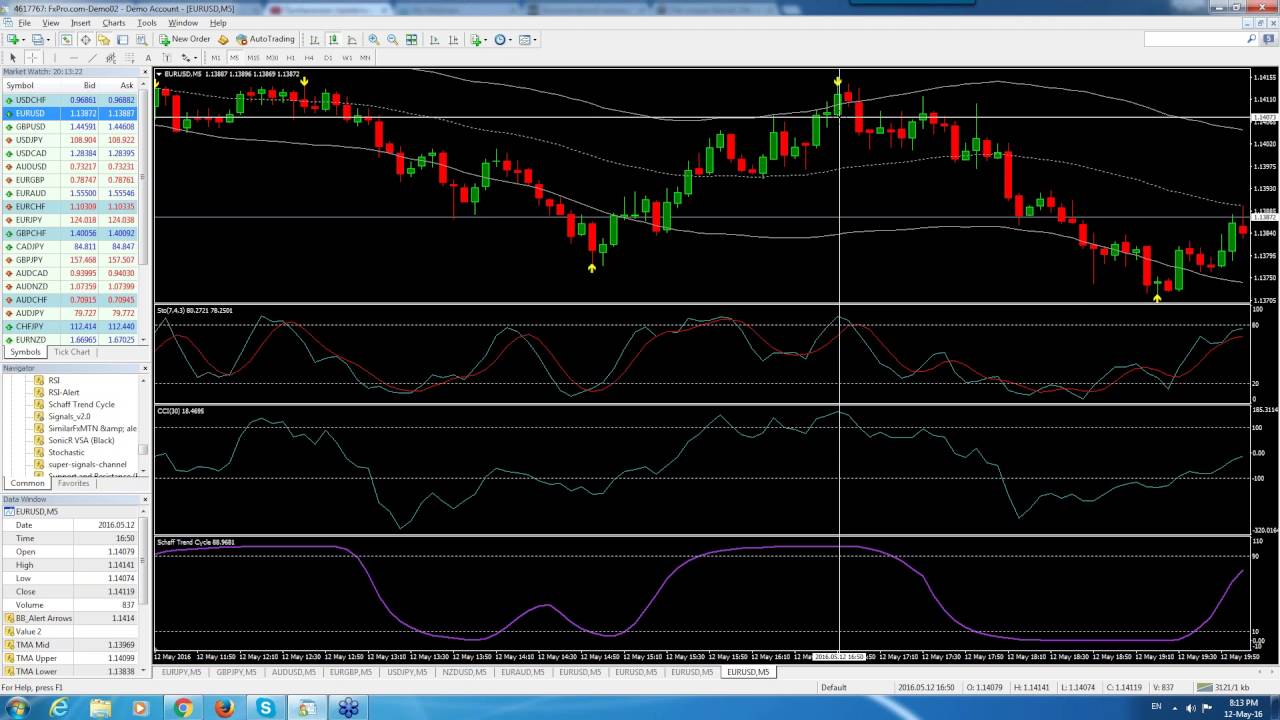Select the vertical line drawing tool
The image size is (1280, 720).
(54, 57)
